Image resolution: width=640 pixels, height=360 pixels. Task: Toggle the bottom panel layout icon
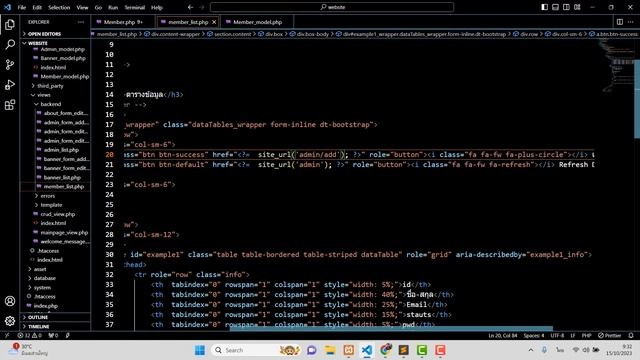(556, 7)
